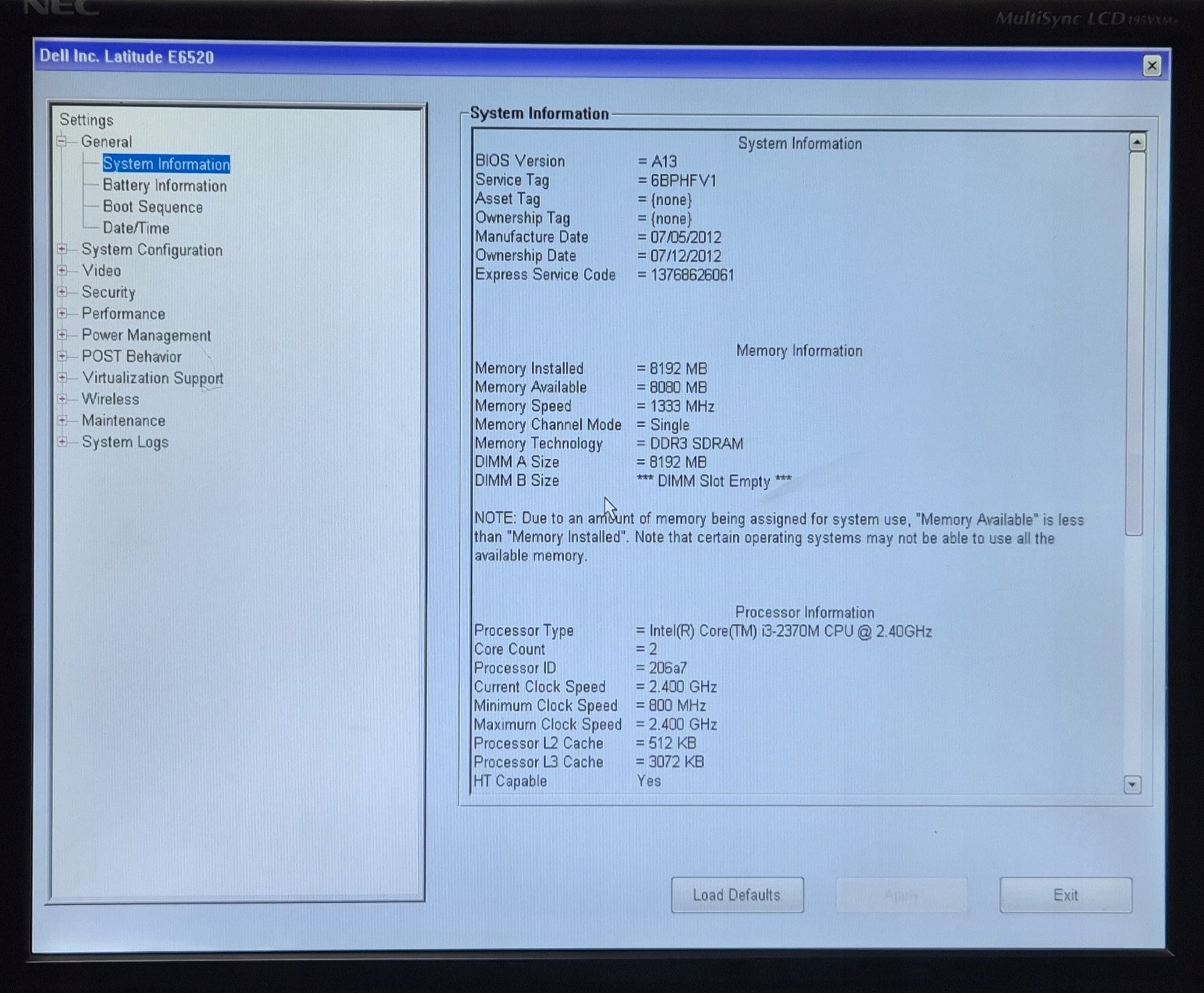Expand the Performance settings node

(x=62, y=313)
